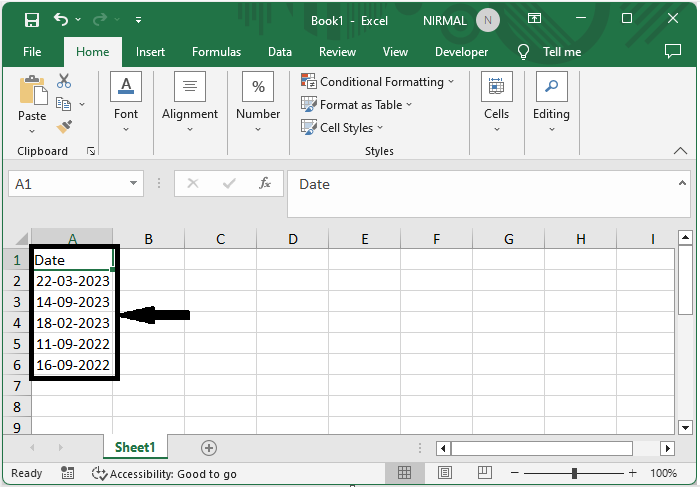This screenshot has width=700, height=487.
Task: Add a new sheet with plus button
Action: click(209, 448)
